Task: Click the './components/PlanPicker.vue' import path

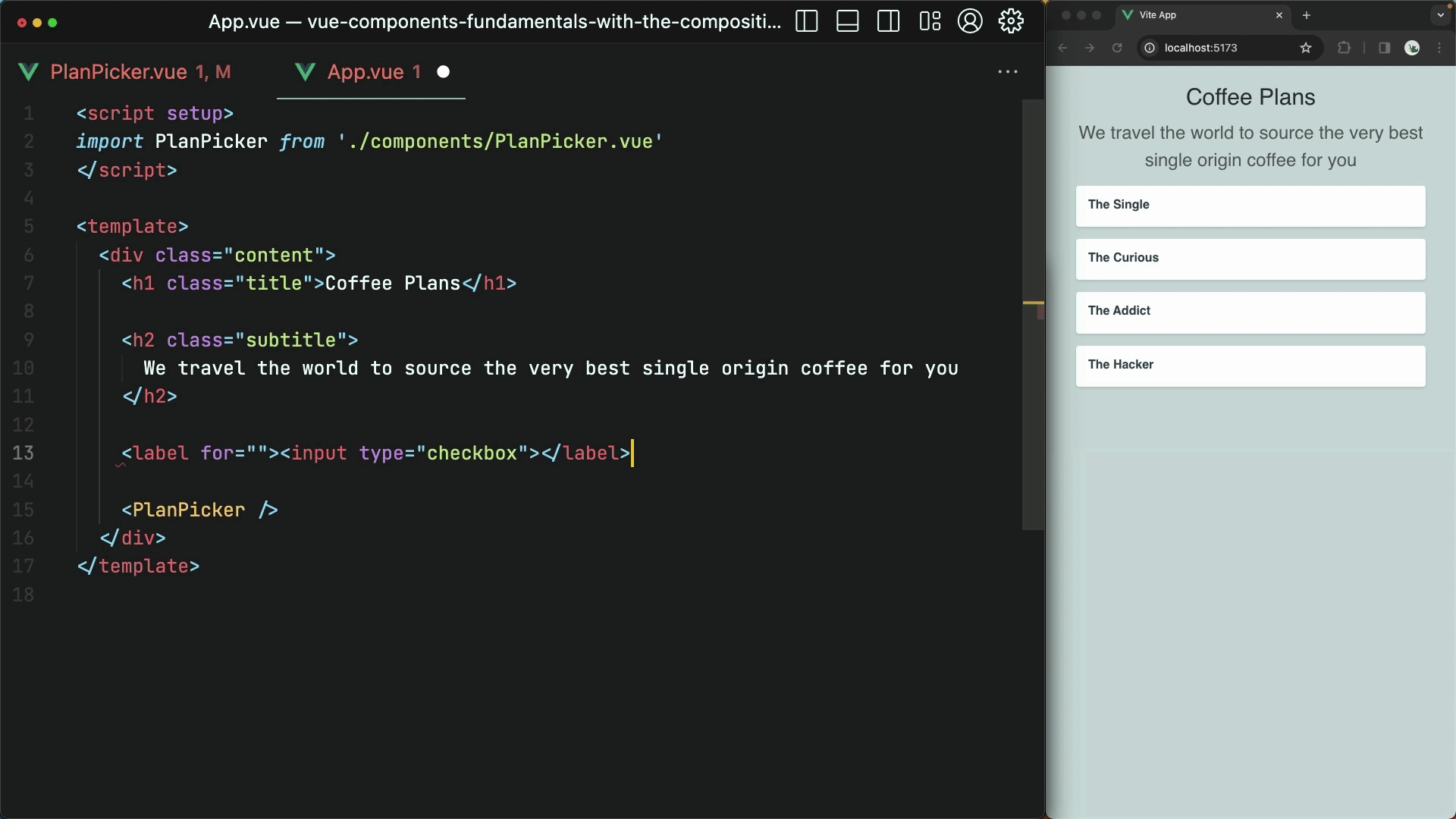Action: pyautogui.click(x=500, y=142)
